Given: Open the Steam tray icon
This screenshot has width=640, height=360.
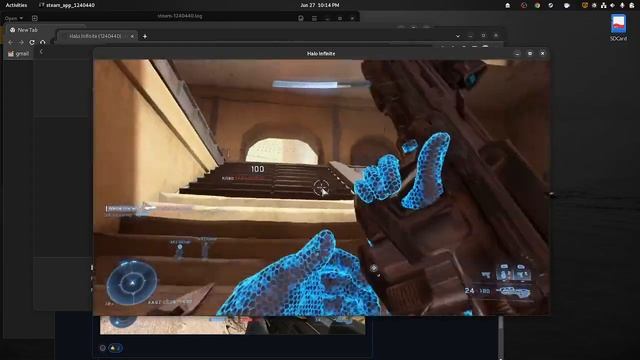Looking at the screenshot, I should [551, 5].
